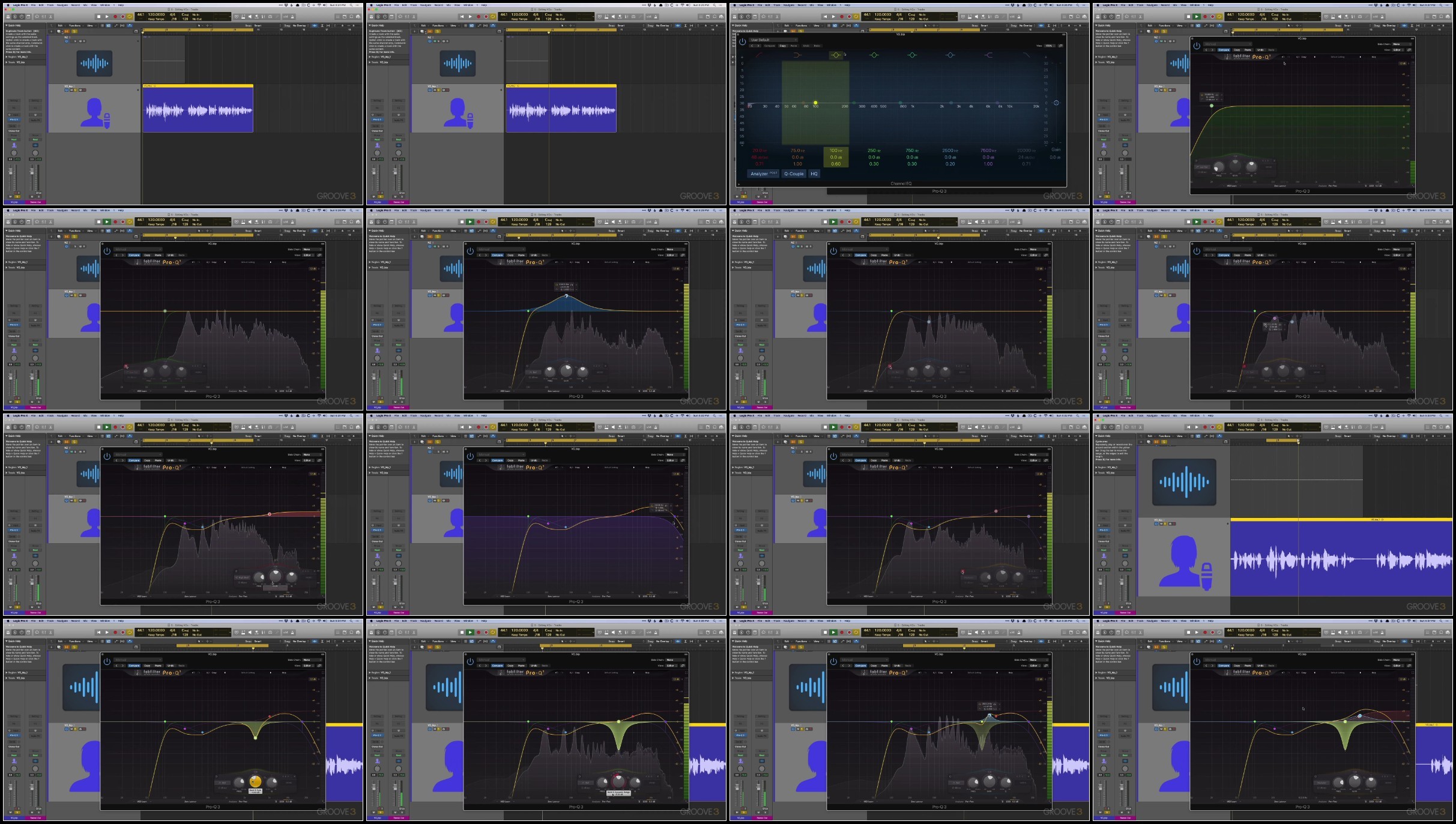1456x824 pixels.
Task: Select the highlighted yellow bell band icon in Channel EQ
Action: point(836,55)
